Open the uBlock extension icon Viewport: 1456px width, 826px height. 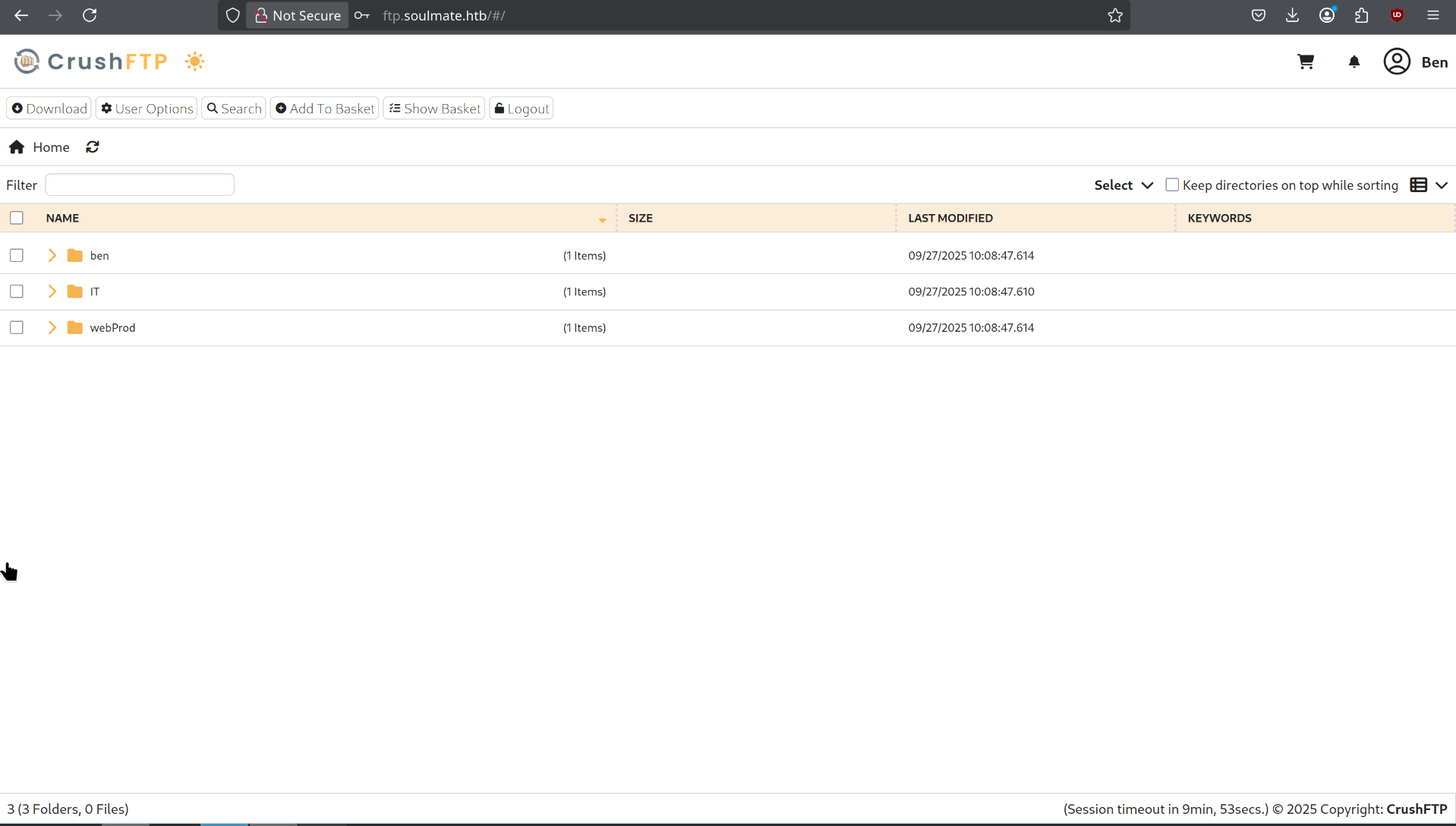point(1397,15)
